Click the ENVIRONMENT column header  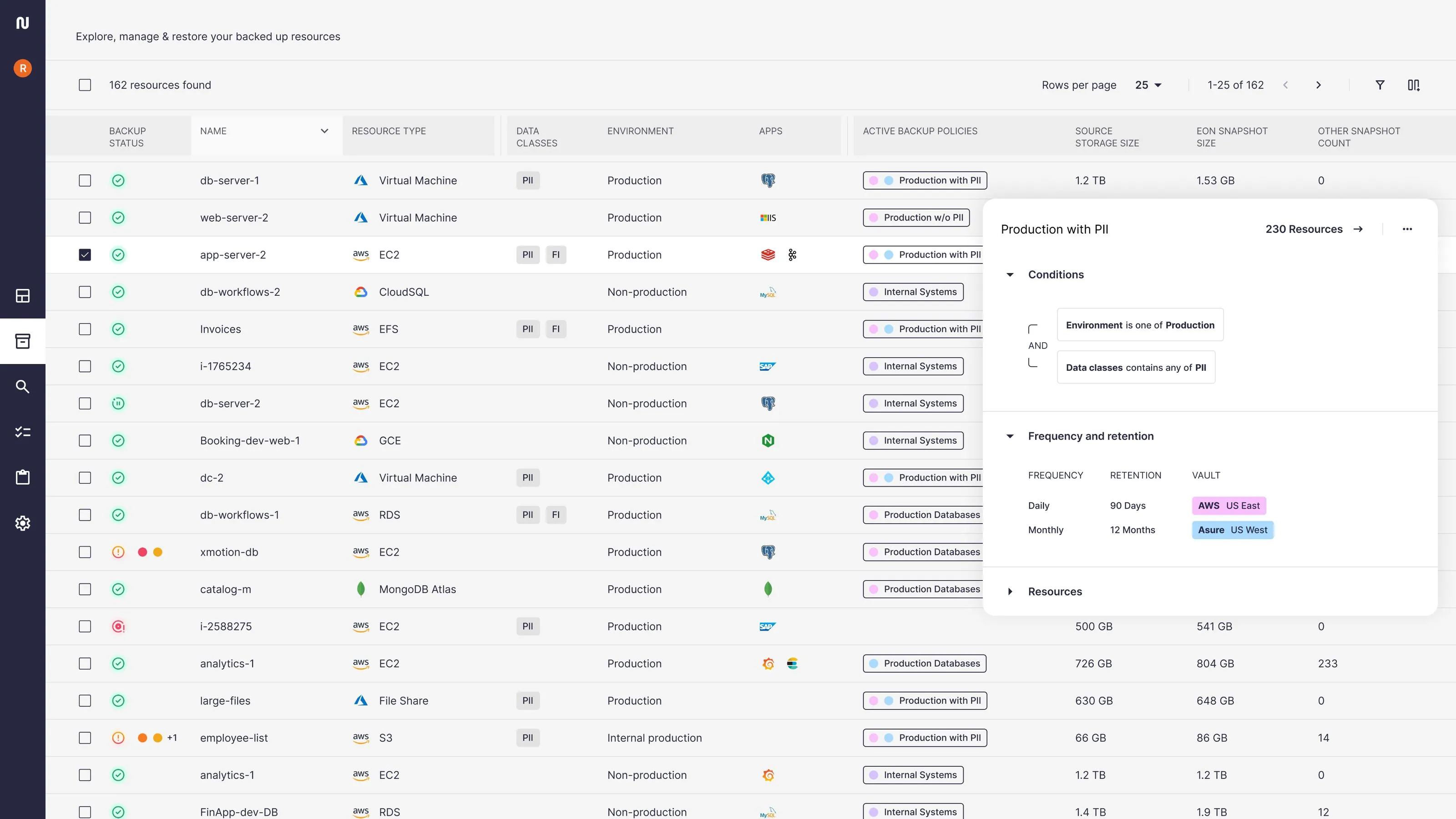pos(640,131)
